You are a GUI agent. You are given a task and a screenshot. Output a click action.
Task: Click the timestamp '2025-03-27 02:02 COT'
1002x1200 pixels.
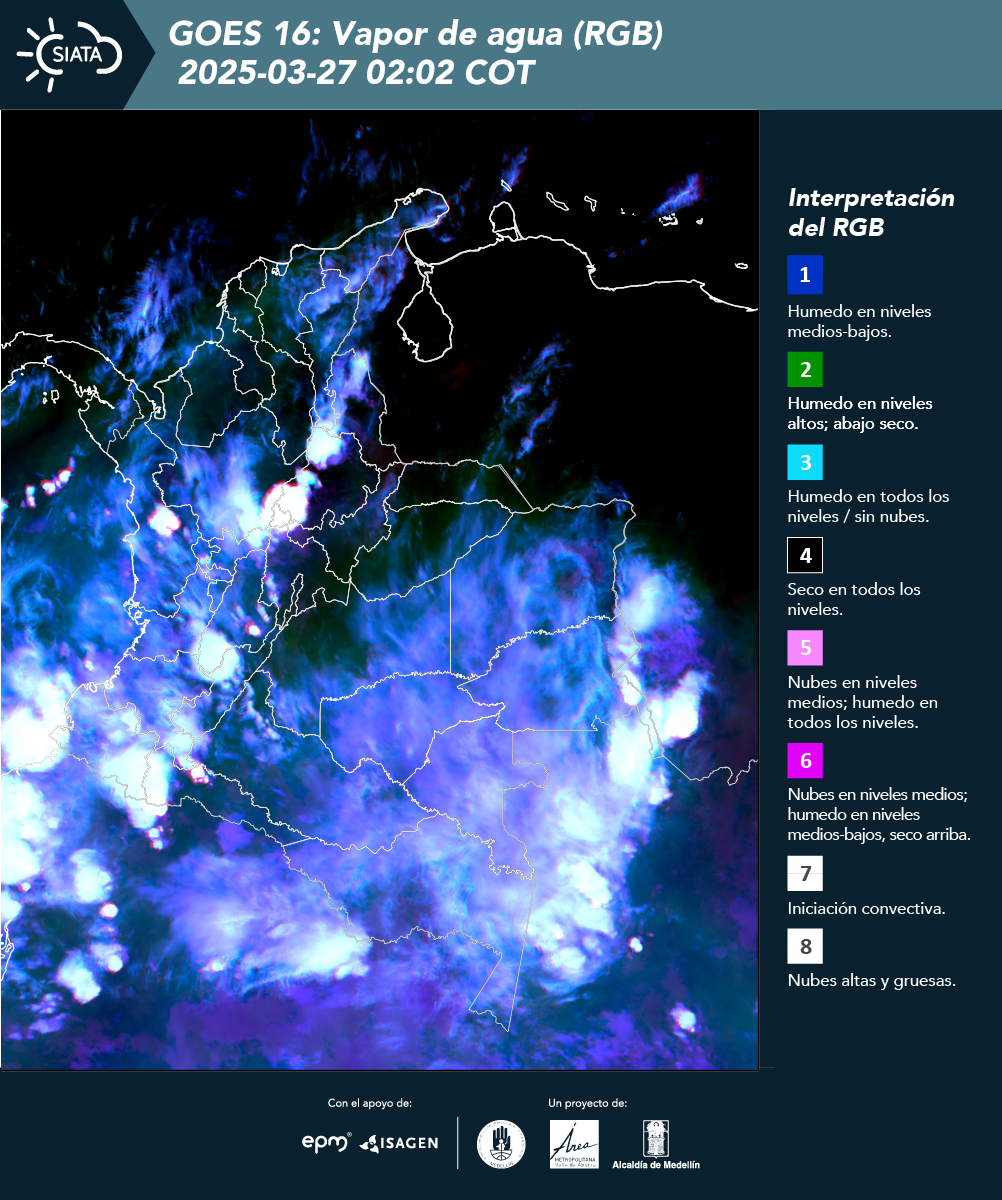point(356,73)
